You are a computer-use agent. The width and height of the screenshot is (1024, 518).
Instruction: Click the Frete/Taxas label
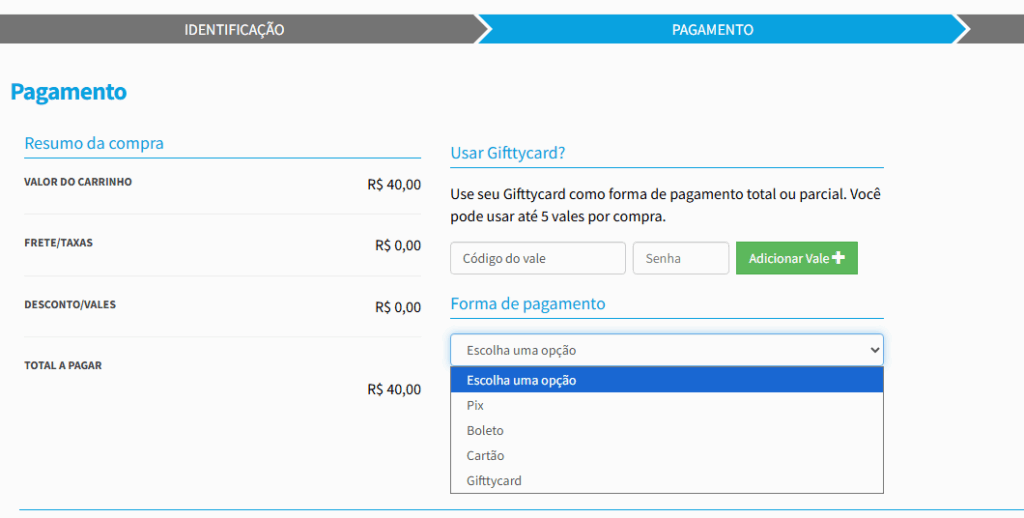58,243
